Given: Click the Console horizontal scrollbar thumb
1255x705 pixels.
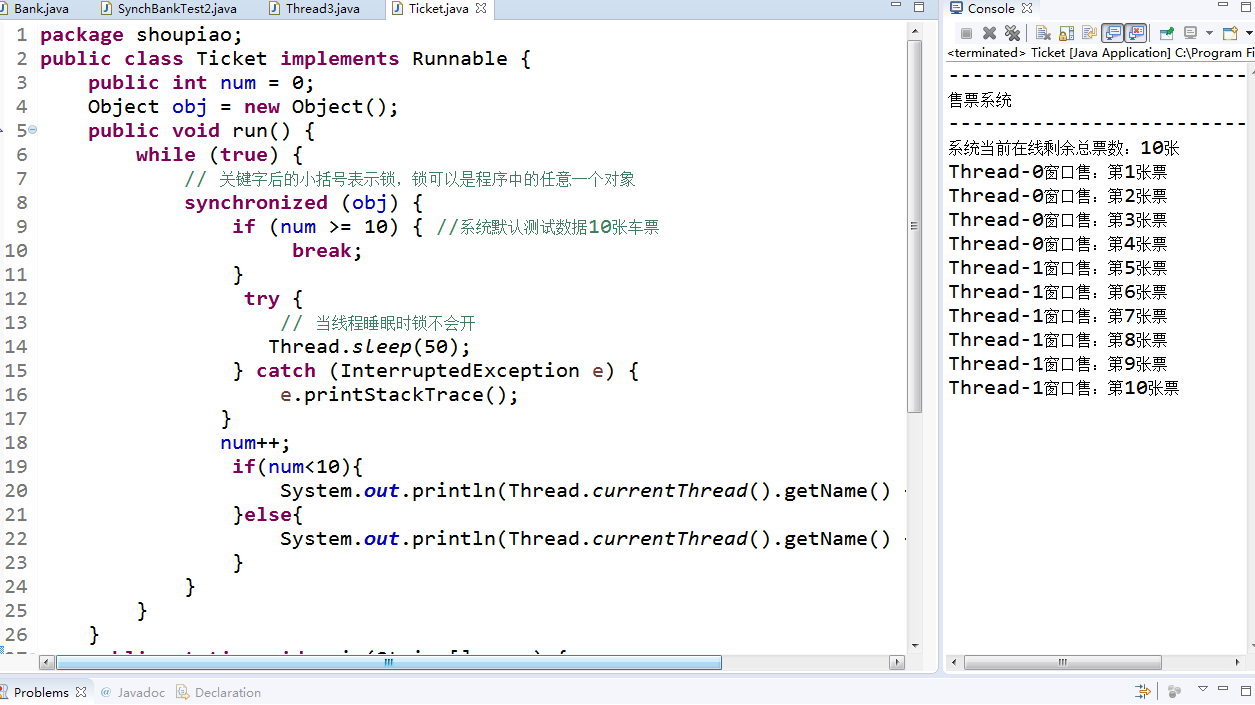Looking at the screenshot, I should [x=1063, y=662].
